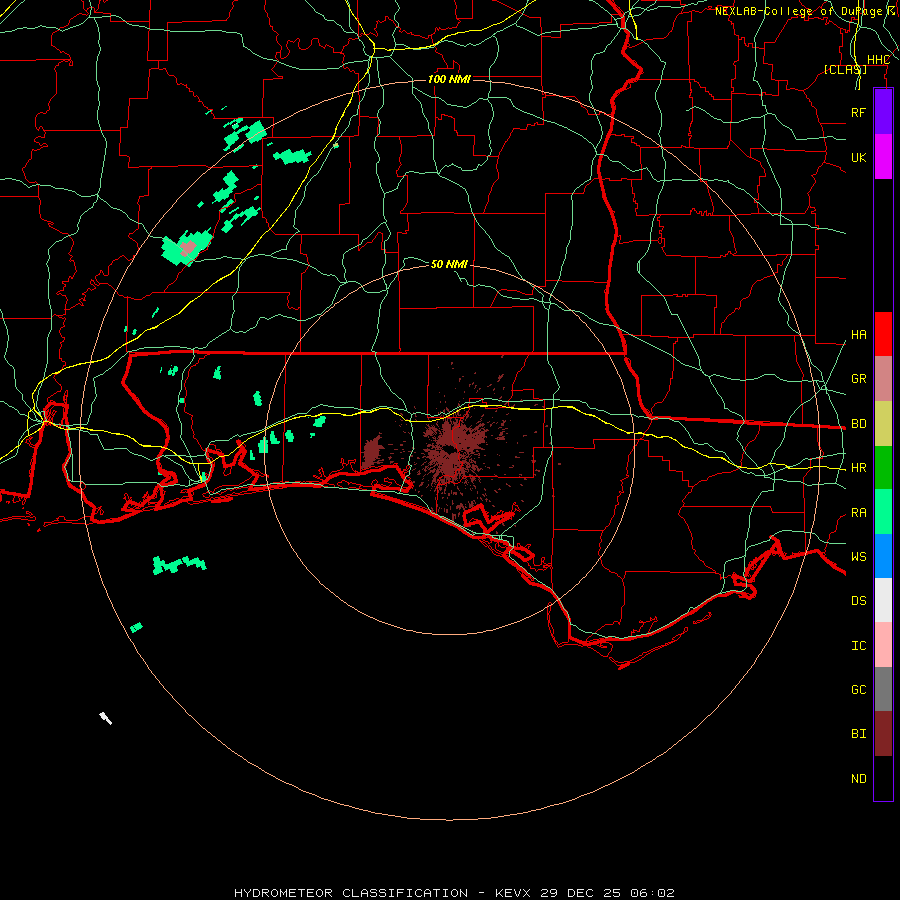Click the HA legend label
This screenshot has height=900, width=900.
[x=858, y=334]
